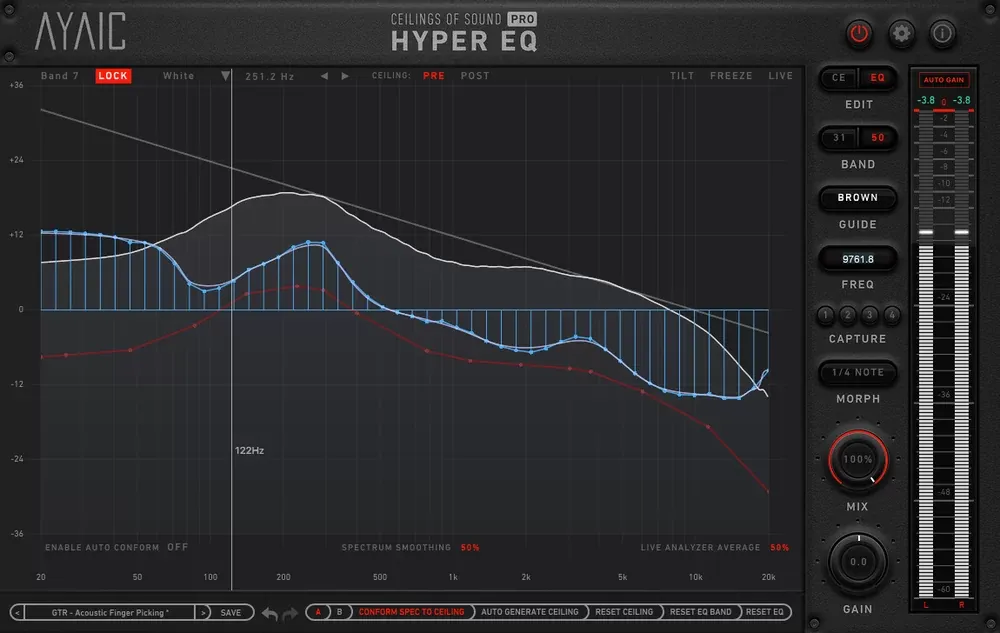Image resolution: width=1000 pixels, height=633 pixels.
Task: Click the redo arrow
Action: pyautogui.click(x=290, y=613)
